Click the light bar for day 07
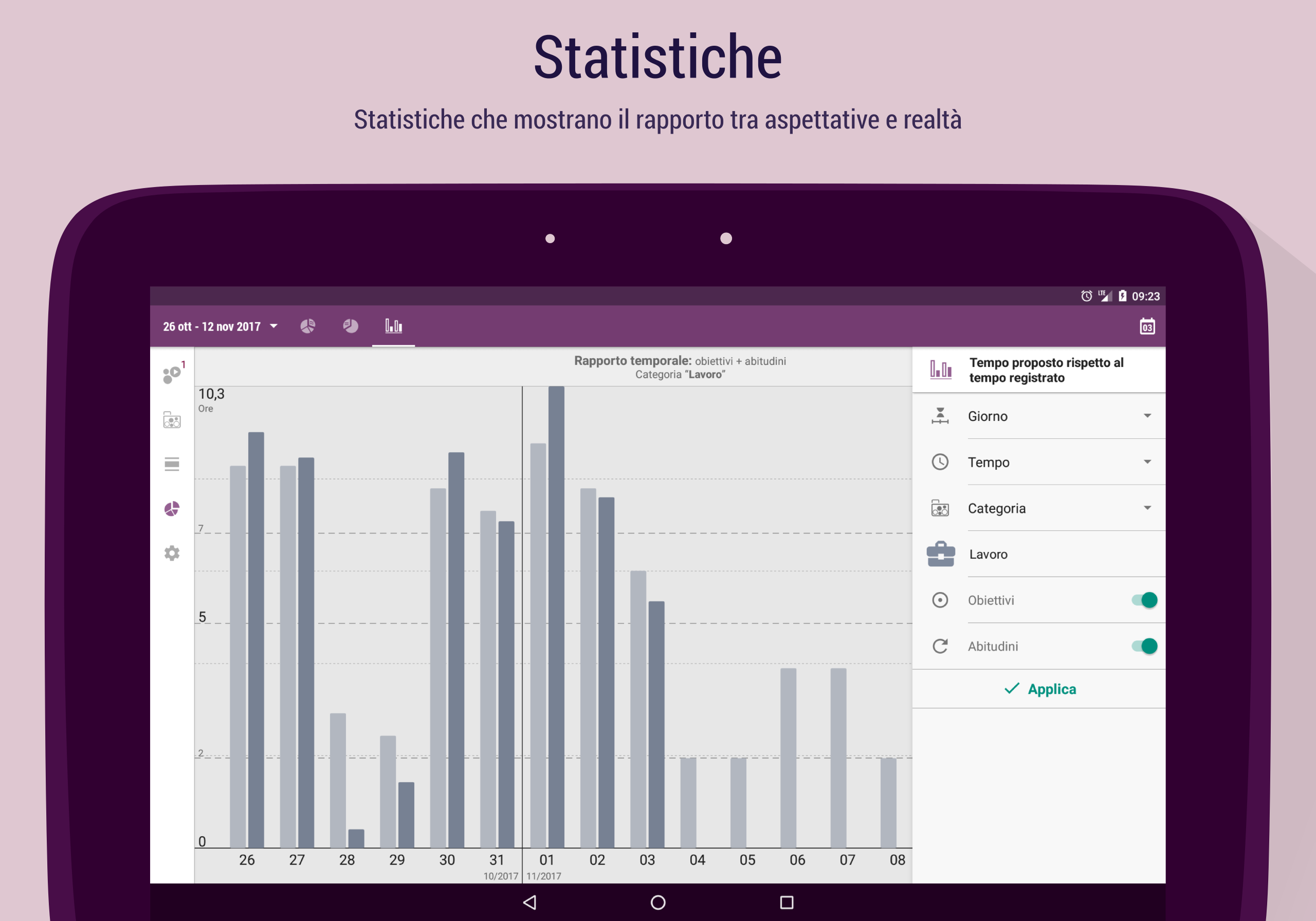This screenshot has height=921, width=1316. (838, 758)
